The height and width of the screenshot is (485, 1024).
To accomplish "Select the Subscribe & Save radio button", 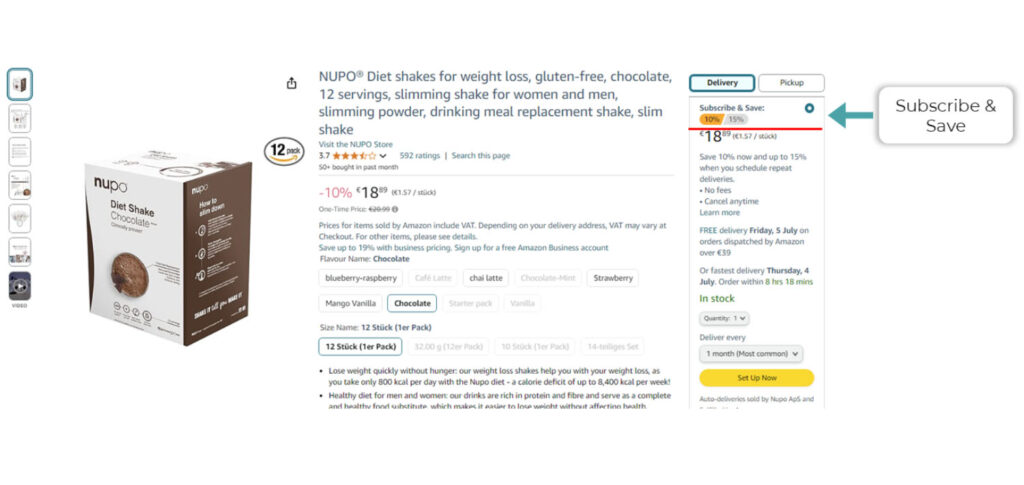I will coord(809,108).
